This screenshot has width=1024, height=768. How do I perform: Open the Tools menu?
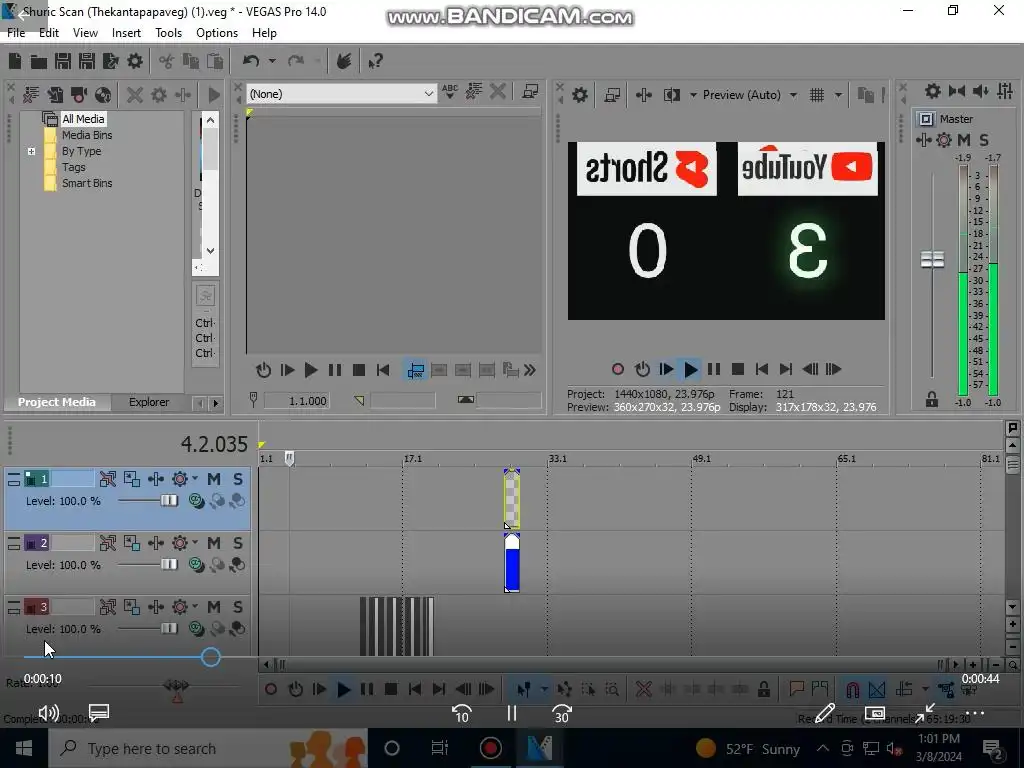click(168, 33)
